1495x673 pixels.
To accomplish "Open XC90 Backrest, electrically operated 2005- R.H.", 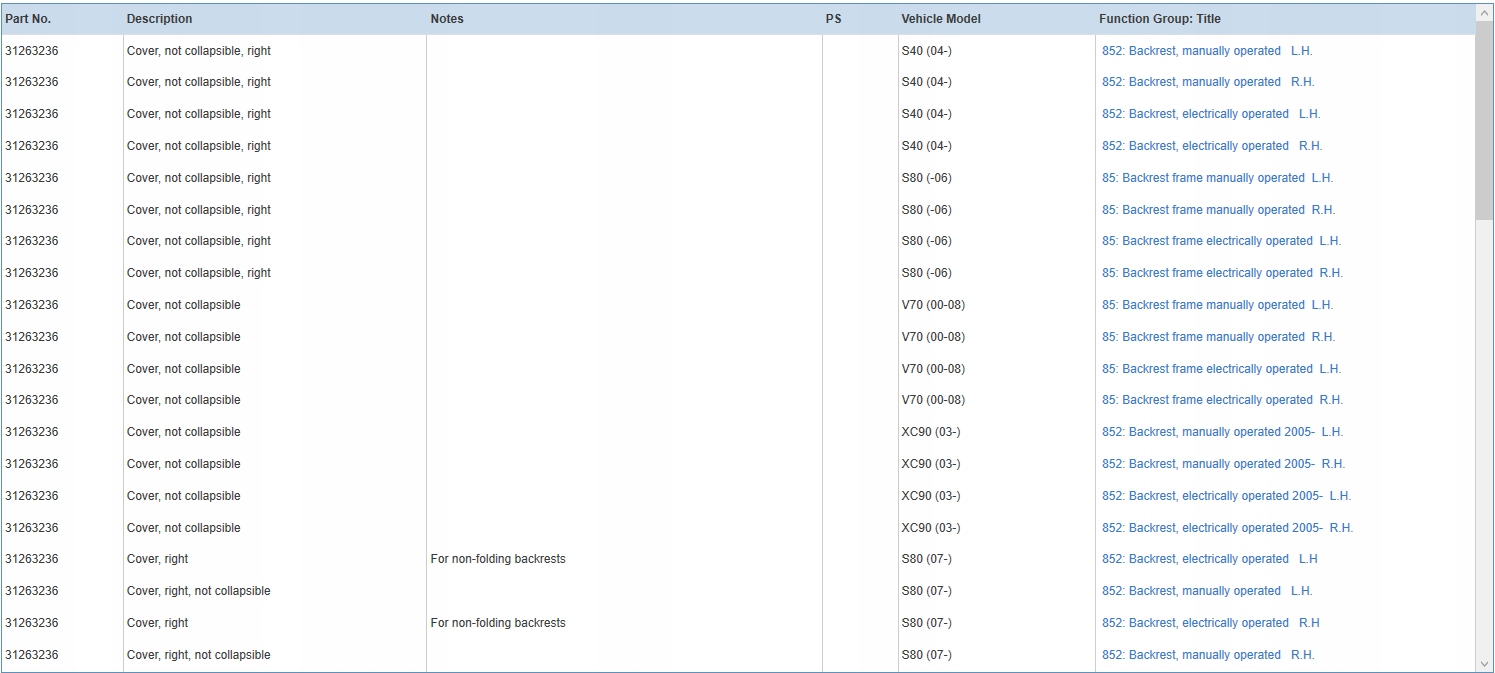I will point(1227,528).
